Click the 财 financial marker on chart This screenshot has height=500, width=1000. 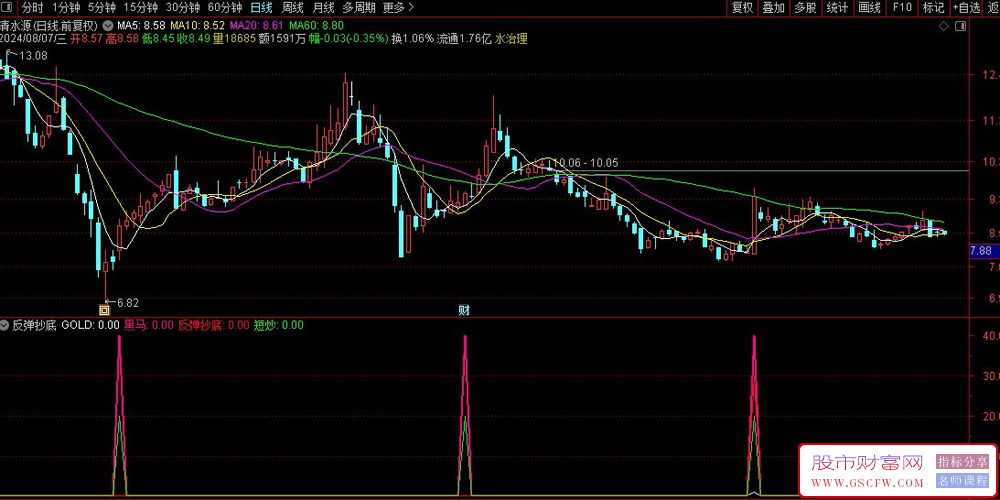click(x=465, y=310)
